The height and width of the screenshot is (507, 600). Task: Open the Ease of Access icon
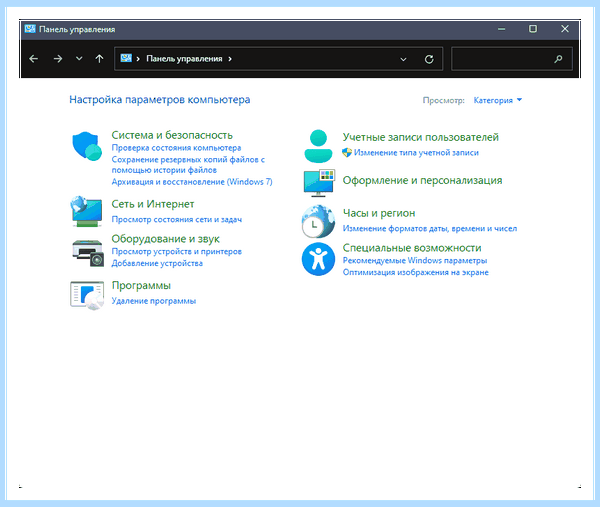pyautogui.click(x=318, y=259)
